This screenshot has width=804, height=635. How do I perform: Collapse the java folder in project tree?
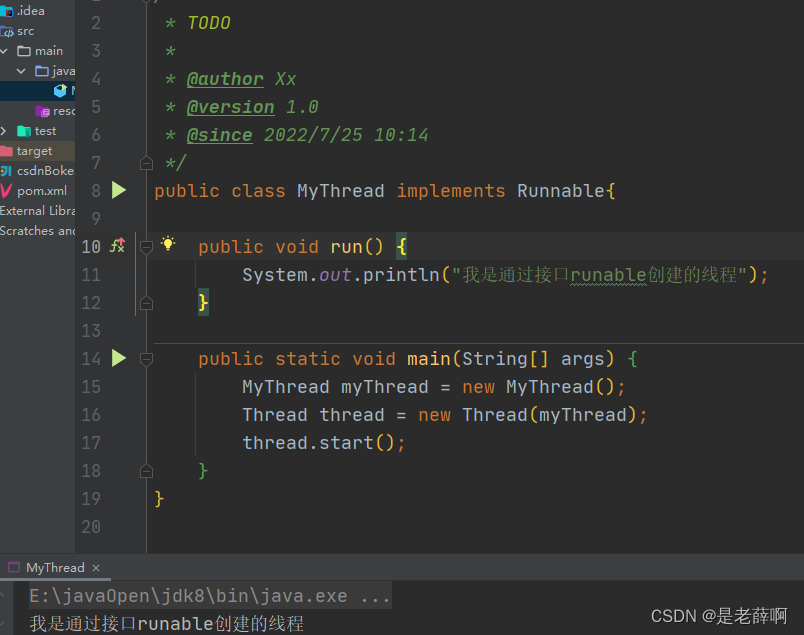tap(21, 71)
